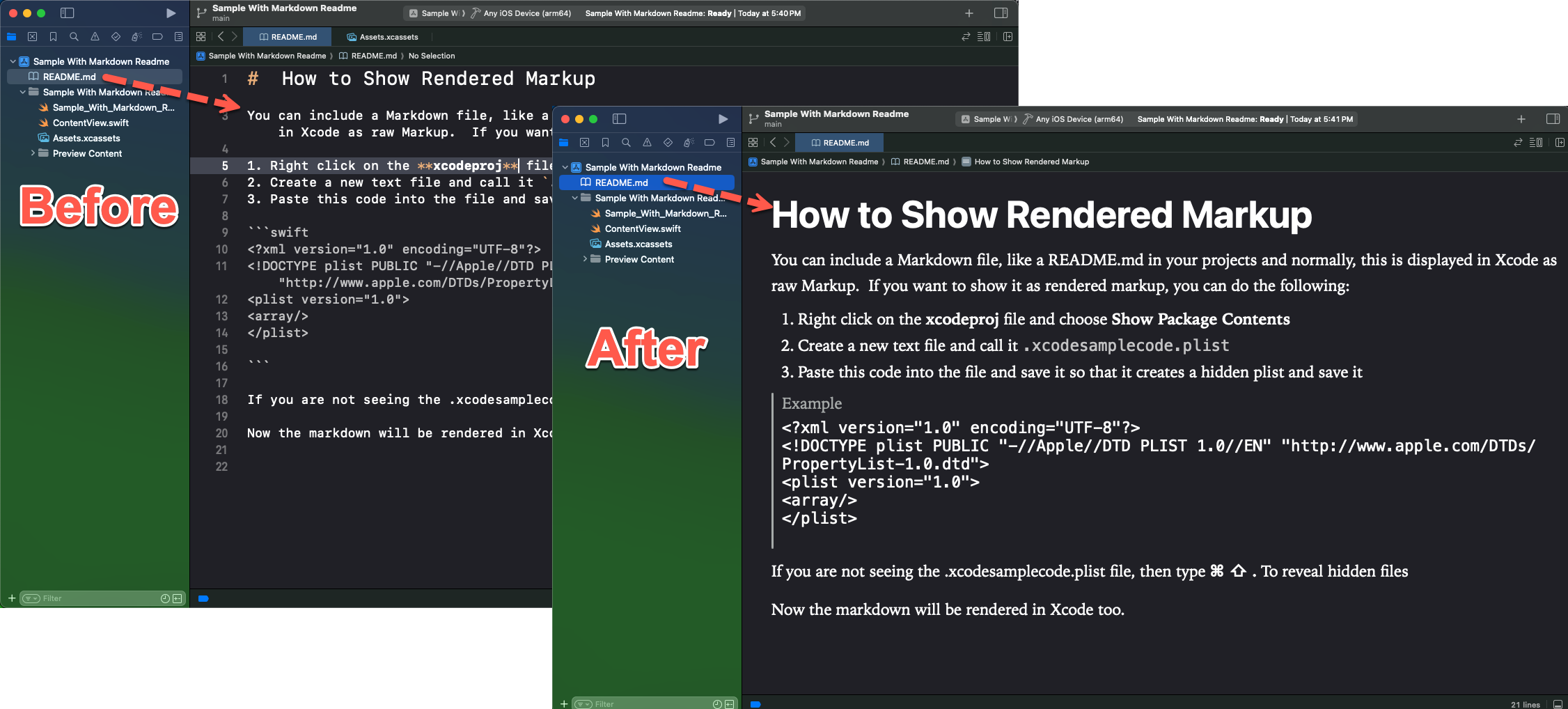Select the README.md tab in the Before window
This screenshot has width=1568, height=709.
288,37
